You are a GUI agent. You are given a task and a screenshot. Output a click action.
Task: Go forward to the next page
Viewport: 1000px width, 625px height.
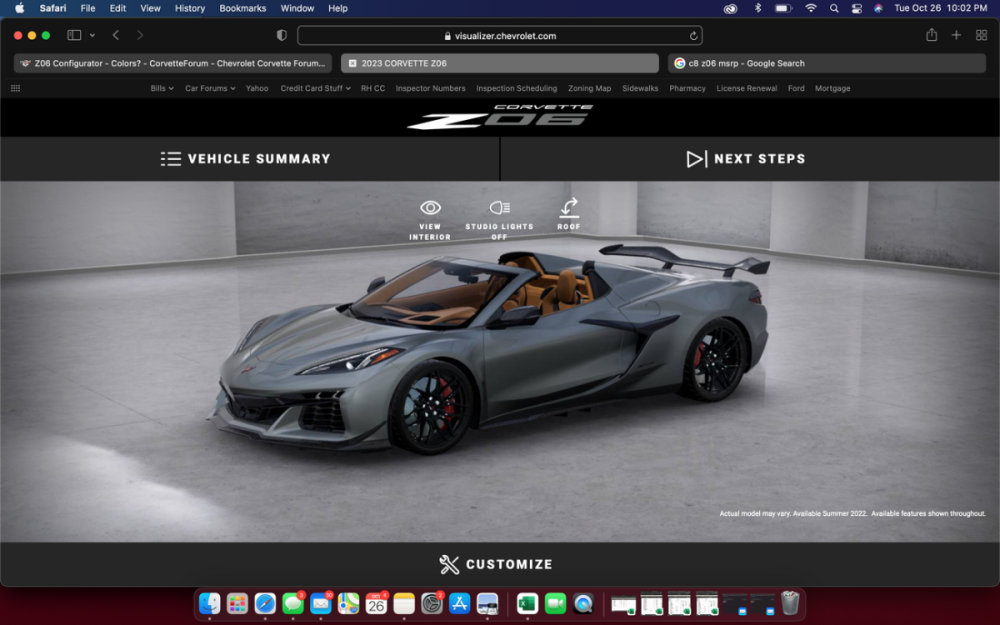click(140, 35)
